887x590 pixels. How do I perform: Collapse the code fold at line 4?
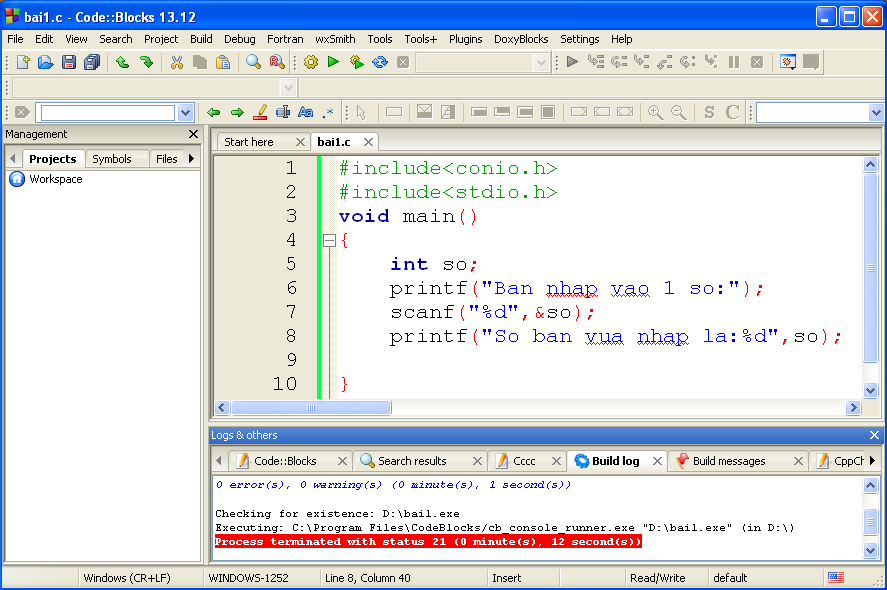pyautogui.click(x=329, y=240)
